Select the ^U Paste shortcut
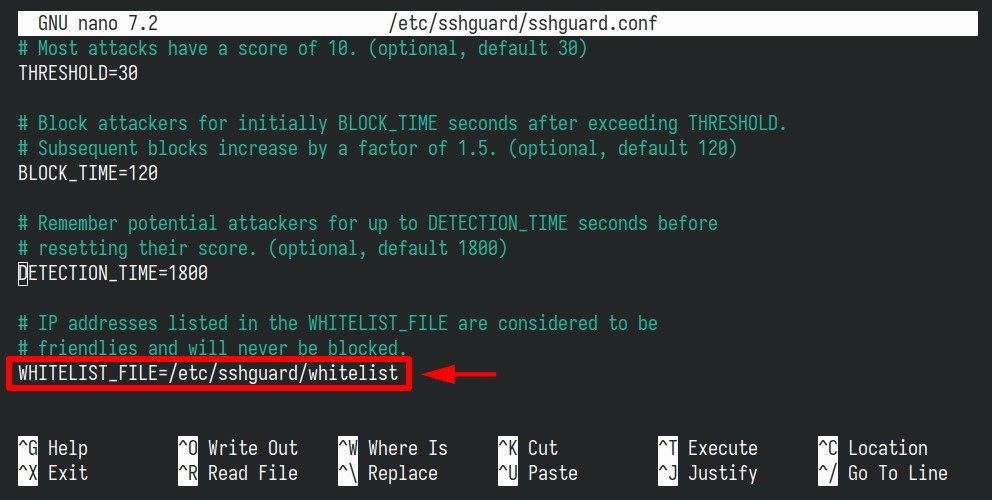The height and width of the screenshot is (500, 992). tap(538, 473)
